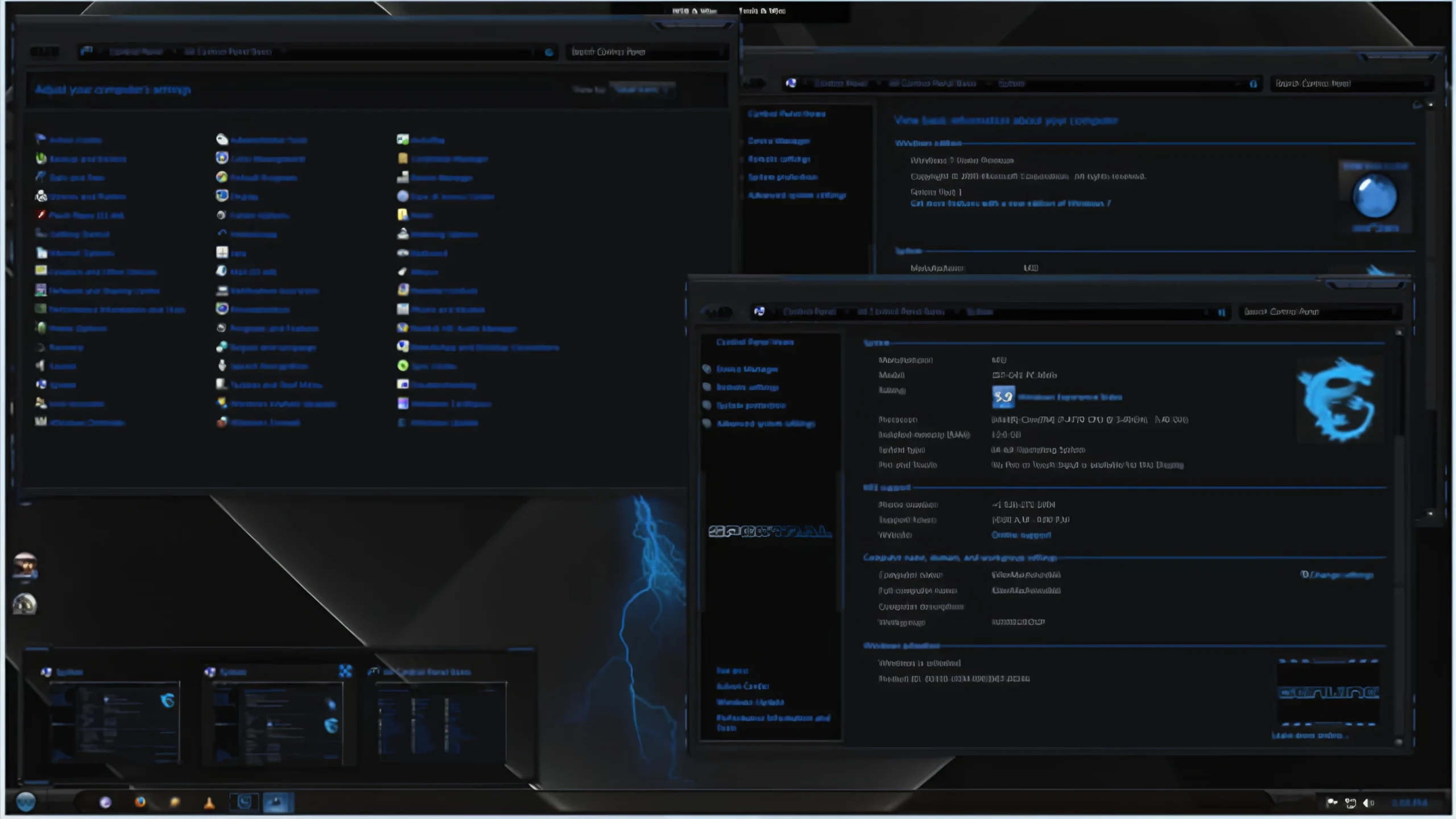Viewport: 1456px width, 819px height.
Task: Click Remote settings in front System window
Action: pos(747,388)
